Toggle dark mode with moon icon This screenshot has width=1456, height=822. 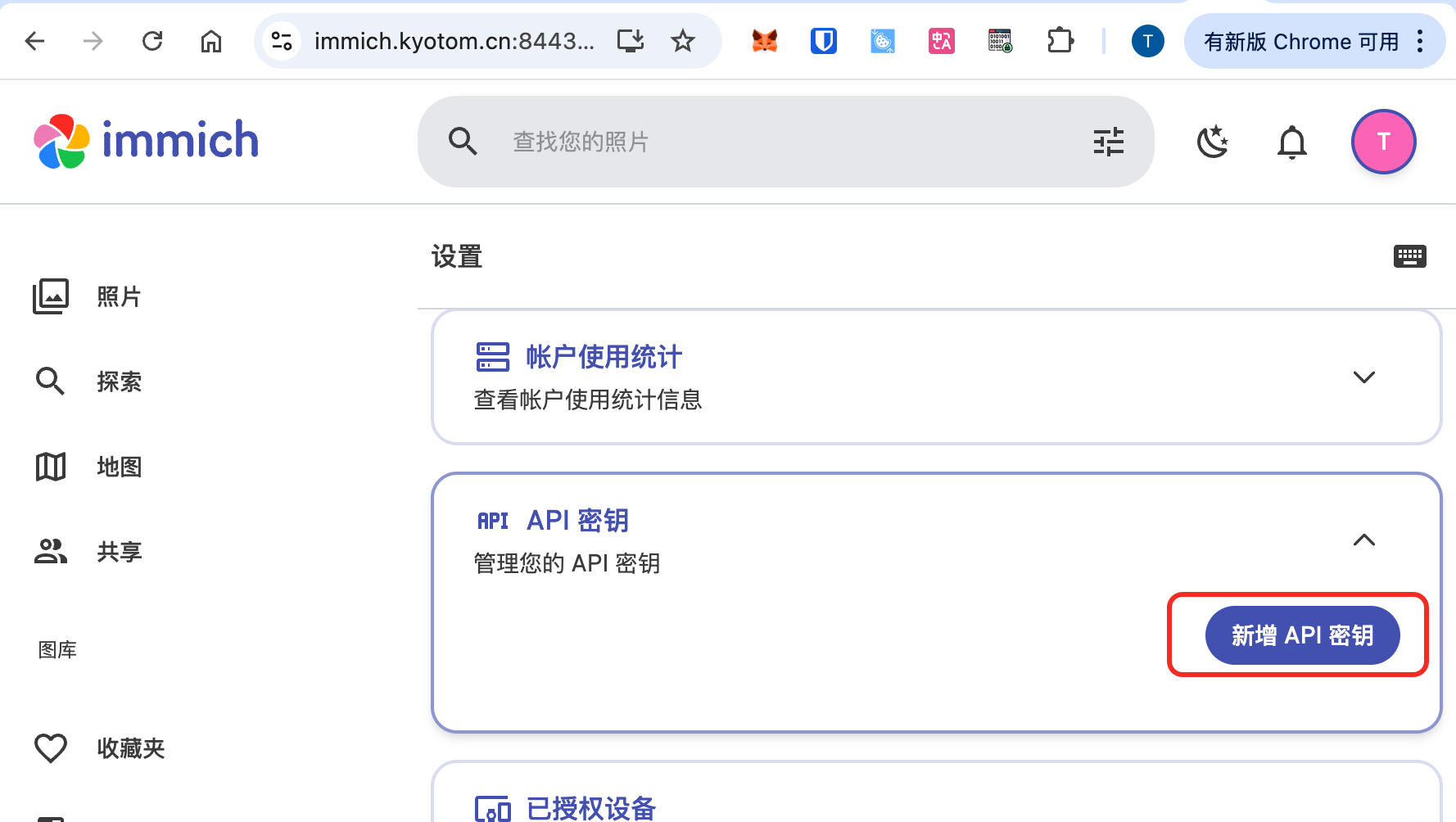pyautogui.click(x=1212, y=142)
